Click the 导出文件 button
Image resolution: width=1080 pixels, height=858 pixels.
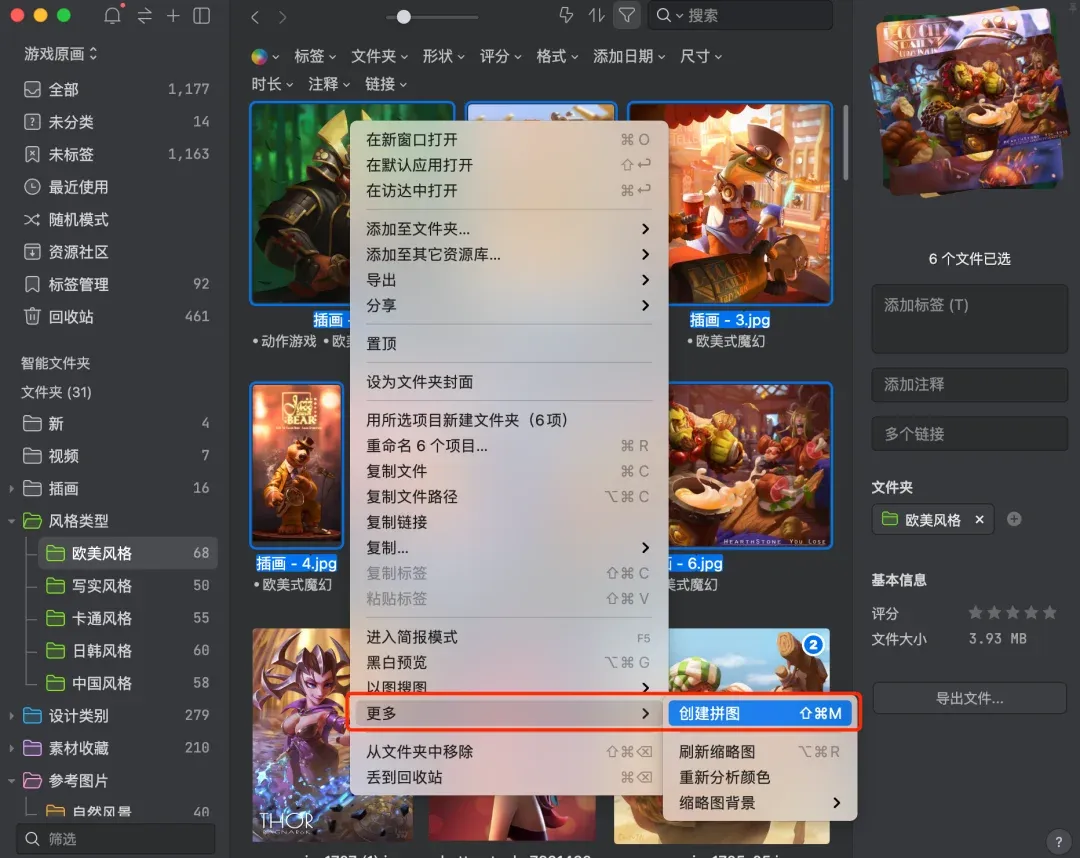(x=969, y=698)
